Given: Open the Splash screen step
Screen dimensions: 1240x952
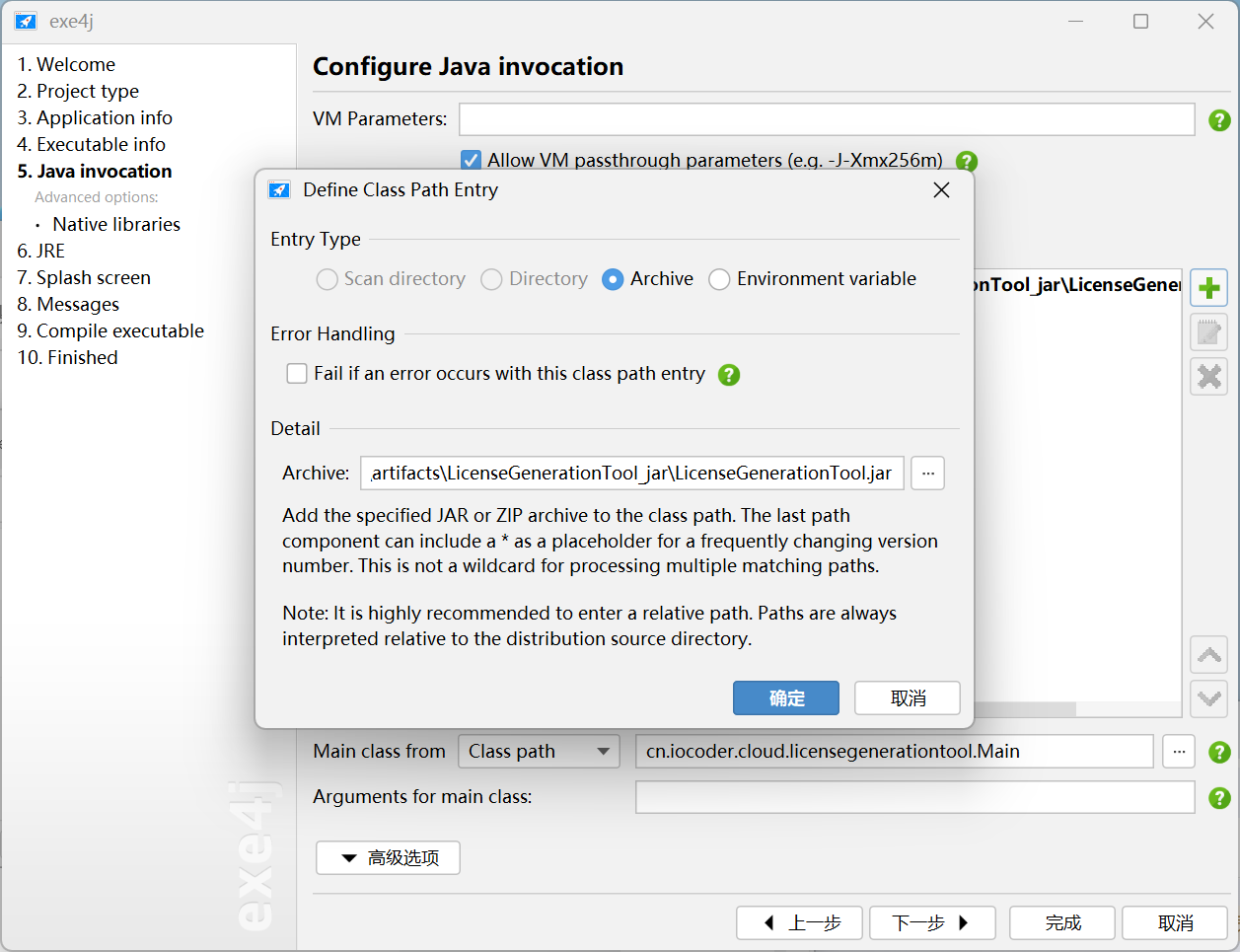Looking at the screenshot, I should click(84, 277).
